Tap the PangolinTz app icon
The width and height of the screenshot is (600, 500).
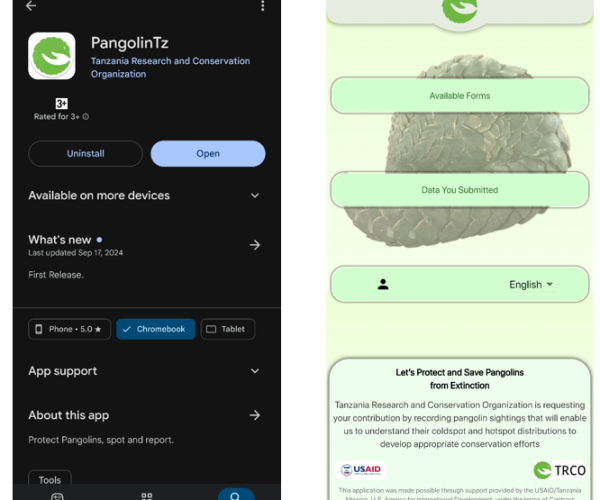[x=52, y=56]
